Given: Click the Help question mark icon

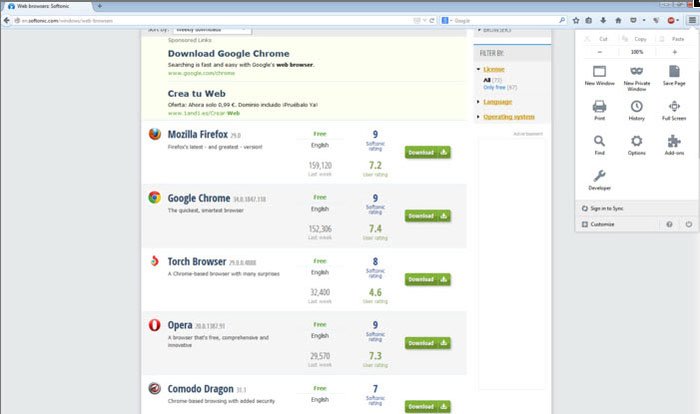Looking at the screenshot, I should pos(669,224).
